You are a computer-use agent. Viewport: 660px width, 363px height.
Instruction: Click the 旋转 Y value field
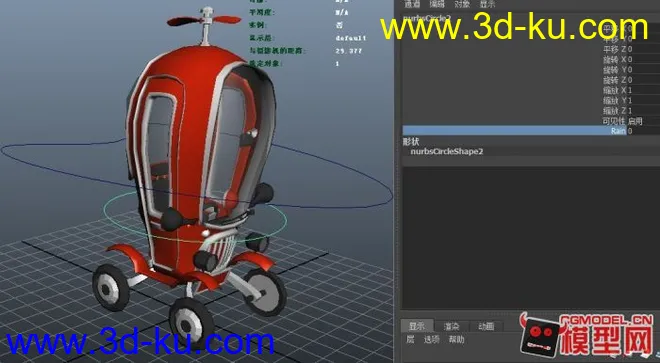[643, 69]
